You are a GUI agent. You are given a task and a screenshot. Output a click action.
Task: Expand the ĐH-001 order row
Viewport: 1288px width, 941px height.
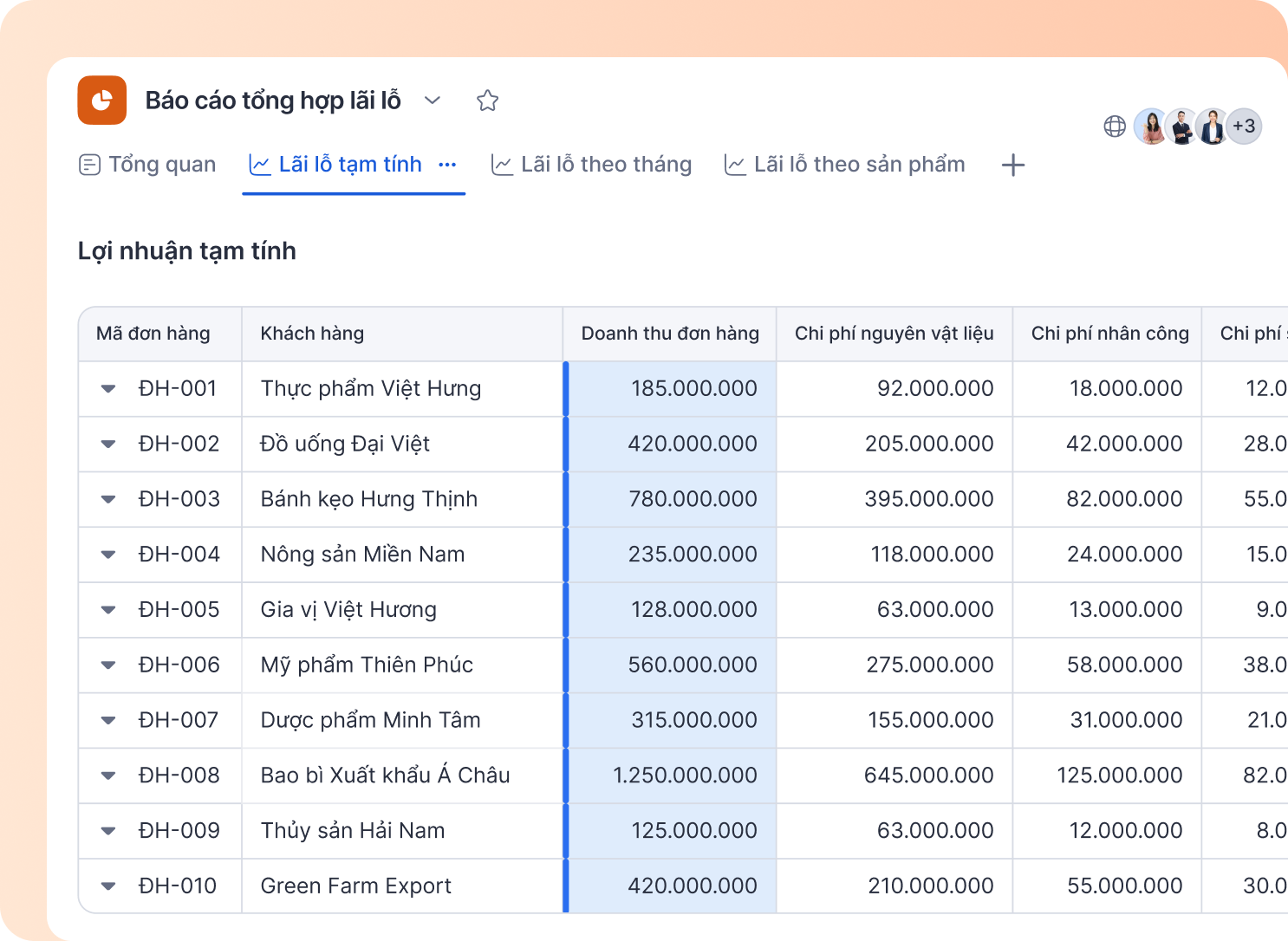108,389
